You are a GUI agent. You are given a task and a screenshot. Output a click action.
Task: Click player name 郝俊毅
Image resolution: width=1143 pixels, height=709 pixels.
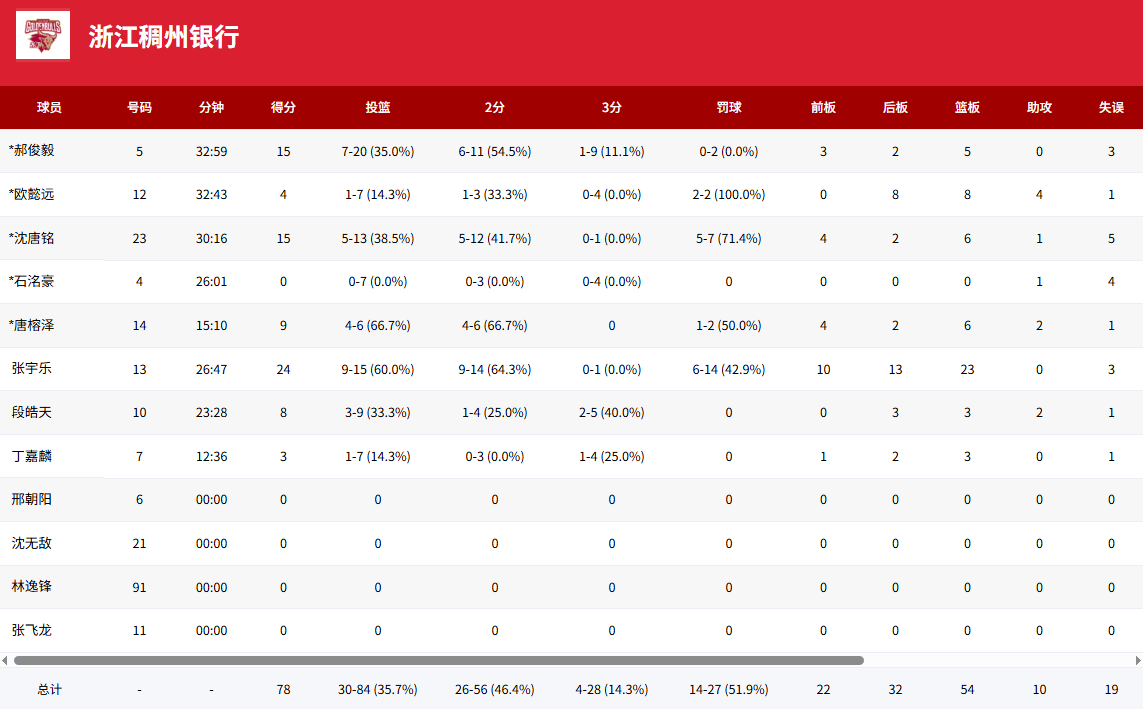(x=32, y=151)
